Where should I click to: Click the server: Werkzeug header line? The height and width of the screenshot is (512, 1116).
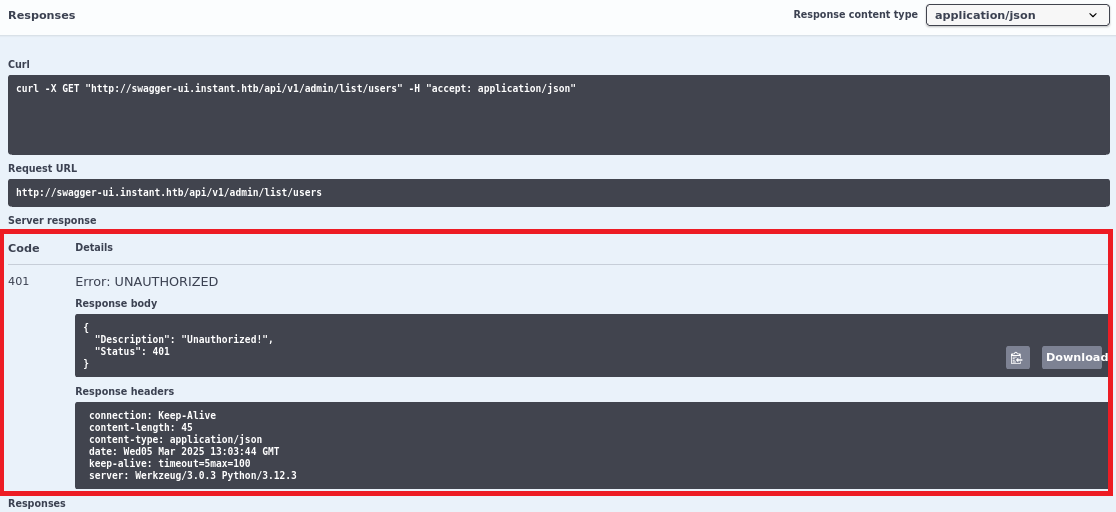point(192,475)
